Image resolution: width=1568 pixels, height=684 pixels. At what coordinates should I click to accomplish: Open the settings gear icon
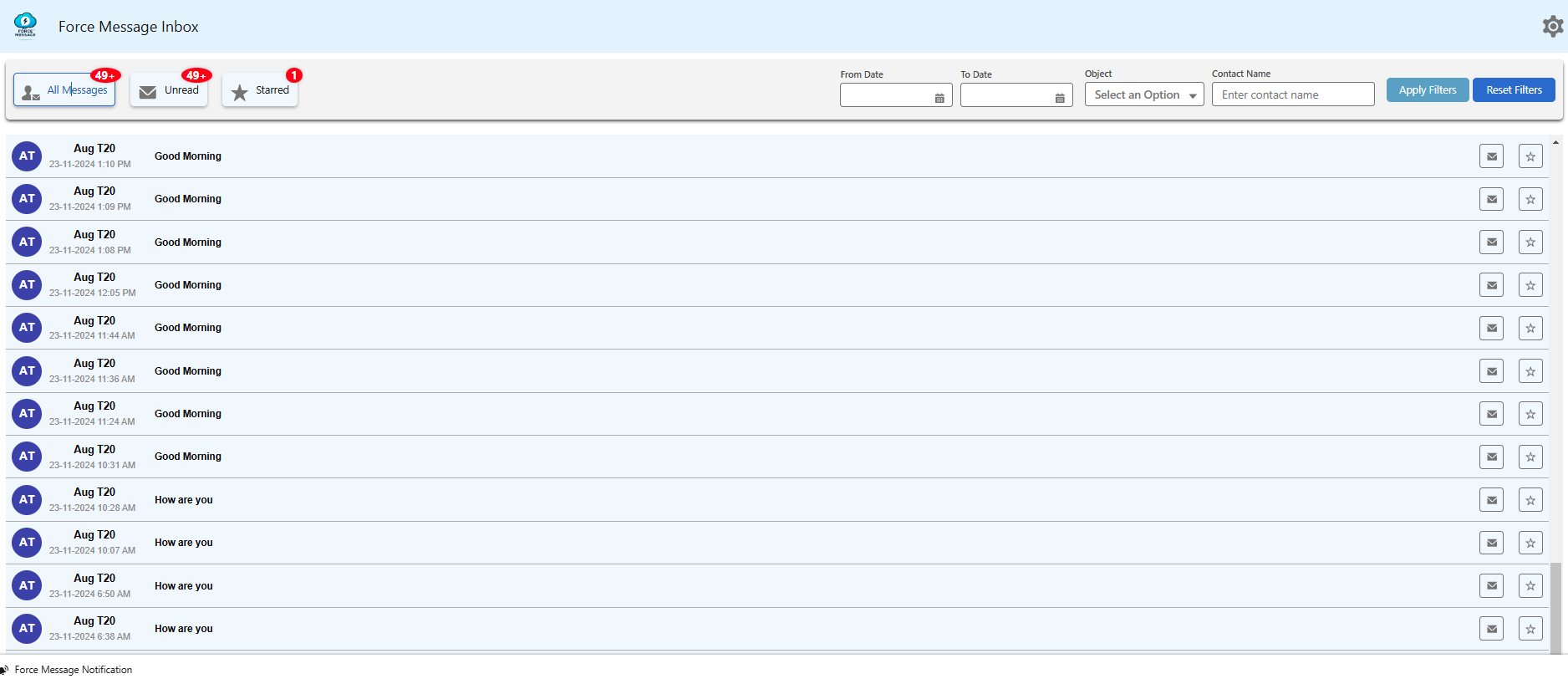(x=1552, y=27)
